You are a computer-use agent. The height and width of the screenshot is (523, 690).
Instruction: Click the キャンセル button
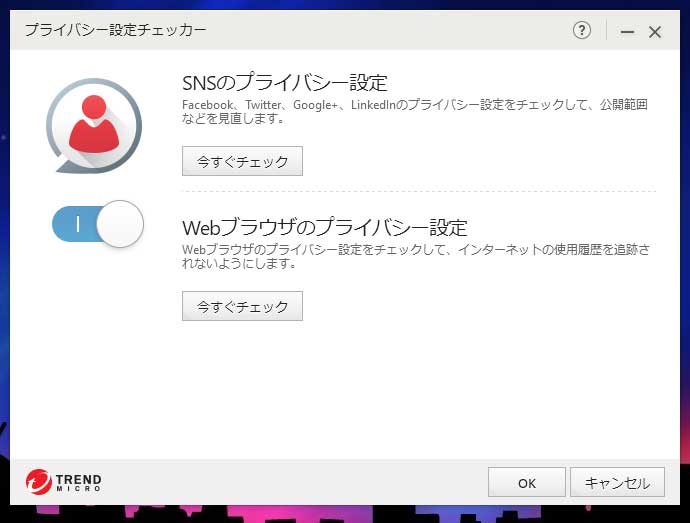617,482
